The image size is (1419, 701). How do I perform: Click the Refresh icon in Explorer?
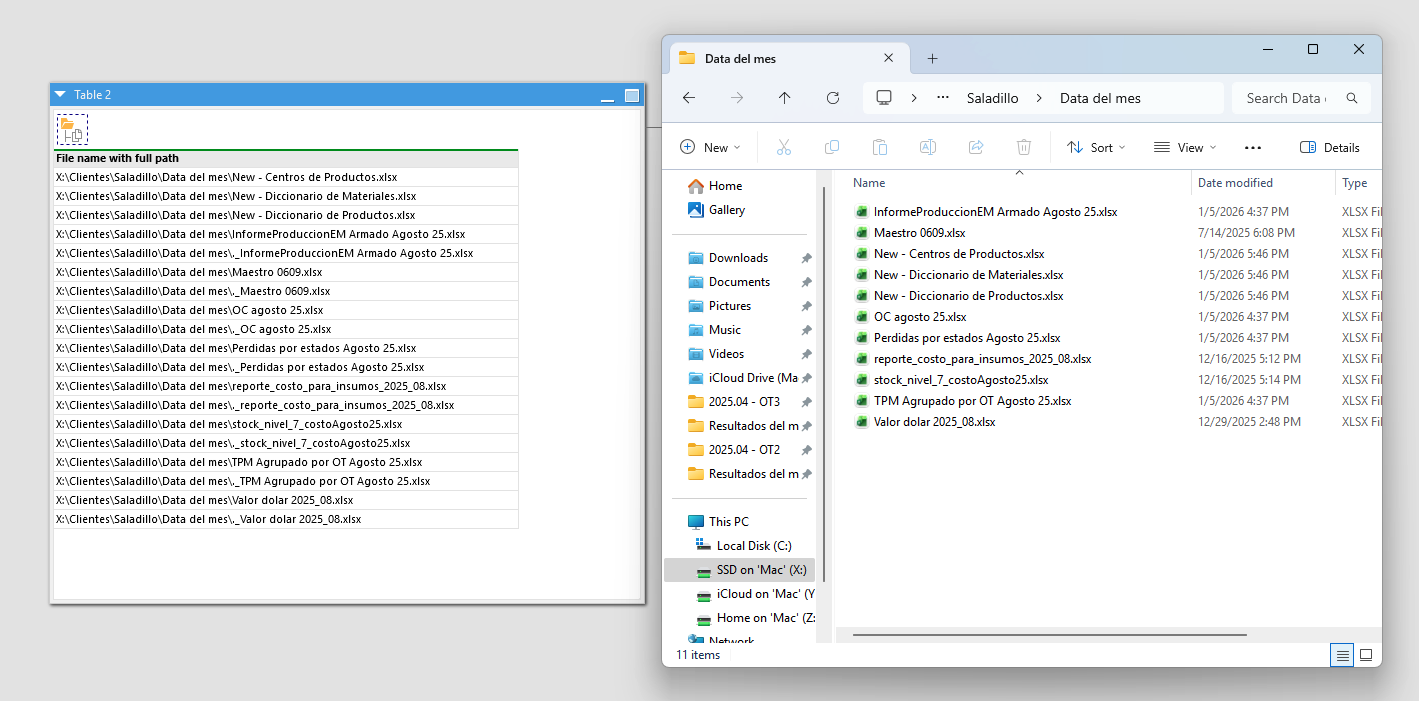click(832, 98)
